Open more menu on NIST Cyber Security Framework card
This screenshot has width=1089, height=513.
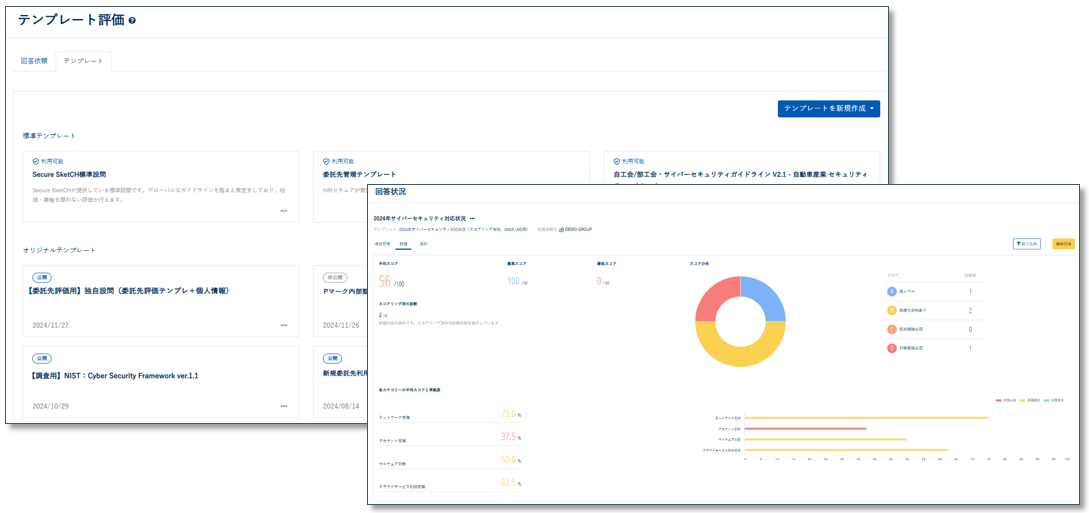point(283,406)
